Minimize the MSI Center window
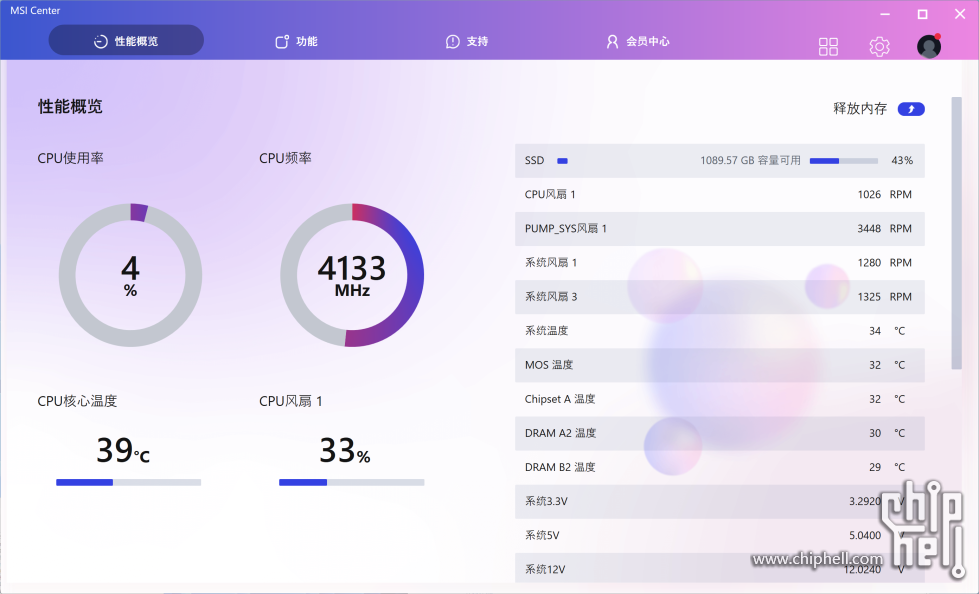 click(885, 14)
